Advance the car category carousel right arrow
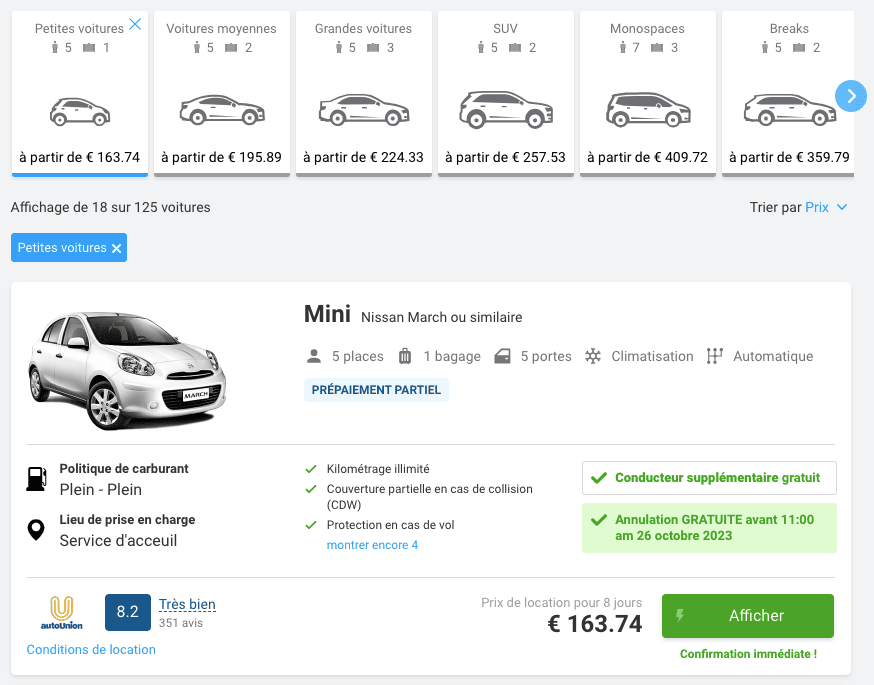 (851, 96)
